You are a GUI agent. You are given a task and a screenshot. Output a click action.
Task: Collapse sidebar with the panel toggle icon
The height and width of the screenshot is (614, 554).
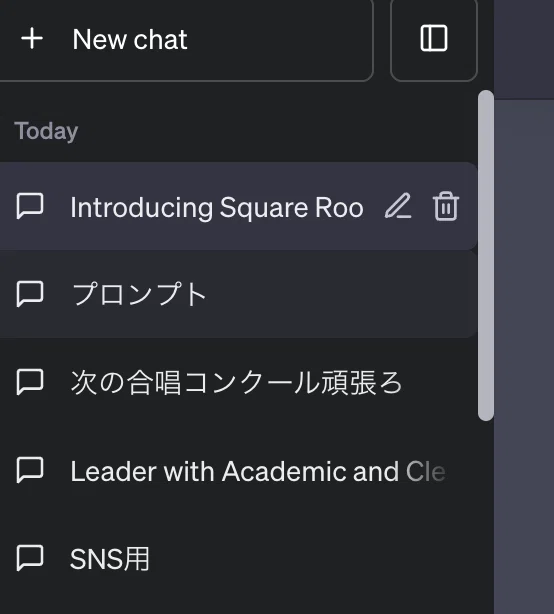pyautogui.click(x=434, y=38)
